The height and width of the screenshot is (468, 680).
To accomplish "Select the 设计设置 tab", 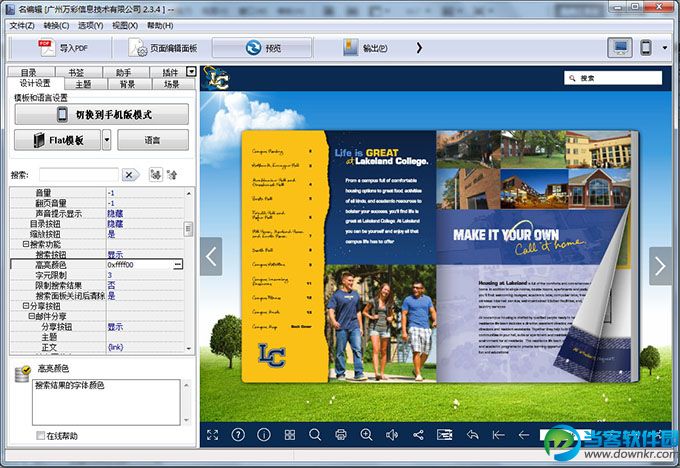I will coord(36,83).
